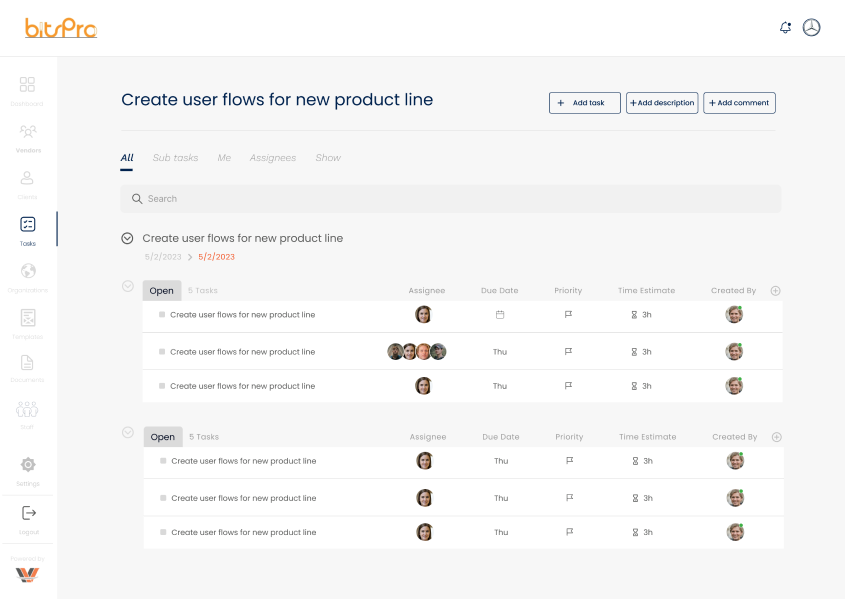
Task: Click the Add comment button
Action: [x=739, y=103]
